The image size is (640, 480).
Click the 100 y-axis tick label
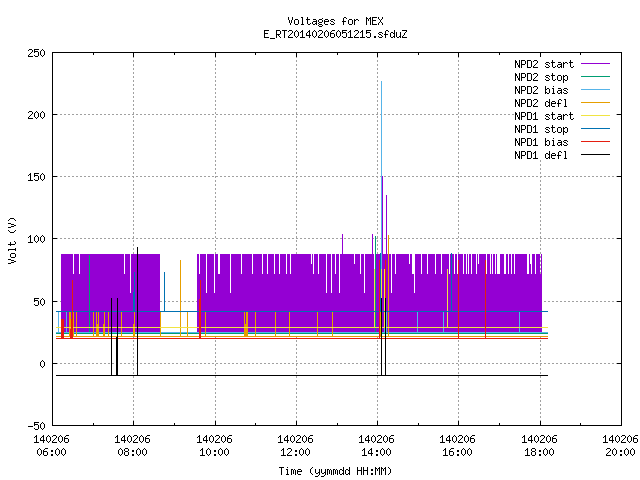pos(36,239)
